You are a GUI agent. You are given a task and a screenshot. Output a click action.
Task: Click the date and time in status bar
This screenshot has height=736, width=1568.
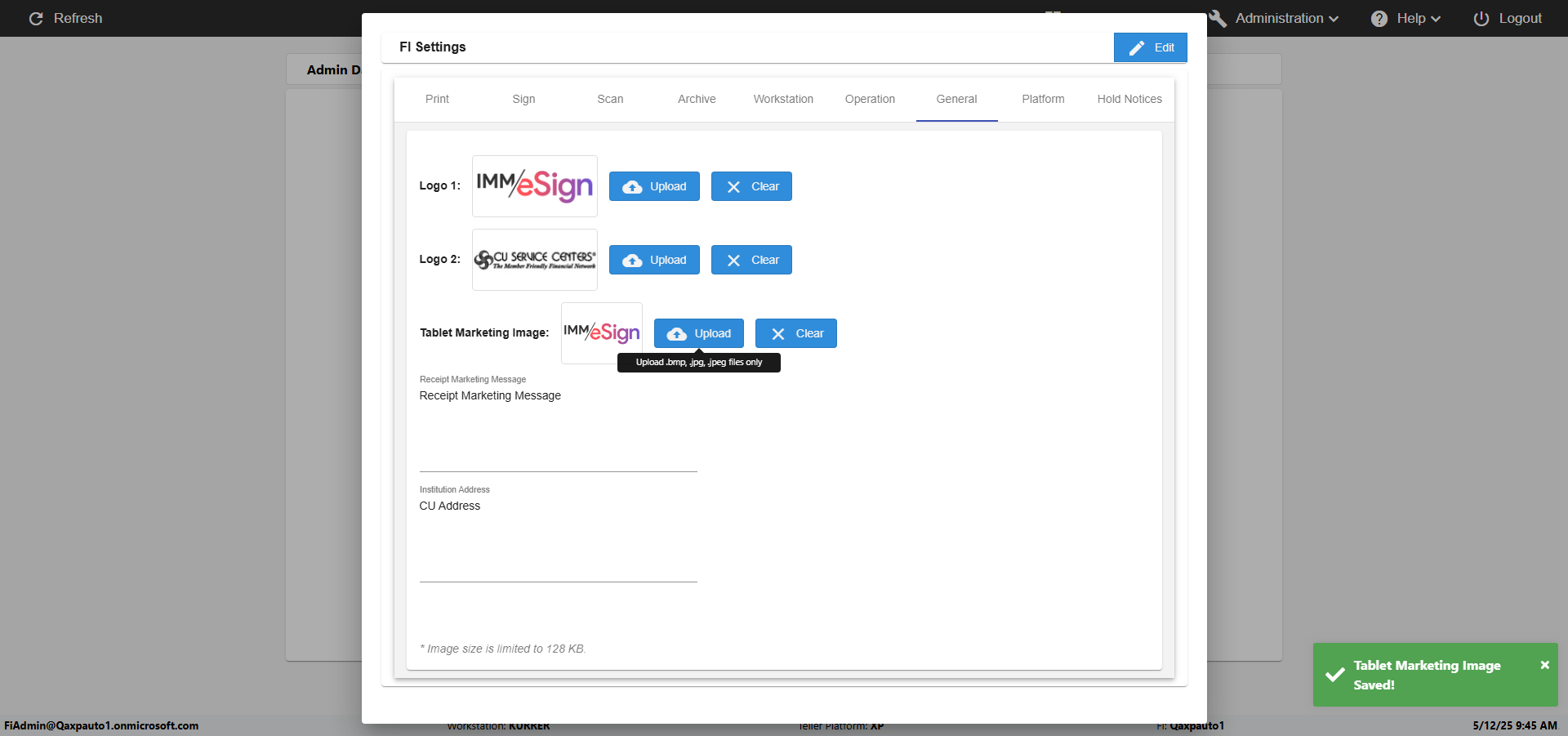[1515, 725]
